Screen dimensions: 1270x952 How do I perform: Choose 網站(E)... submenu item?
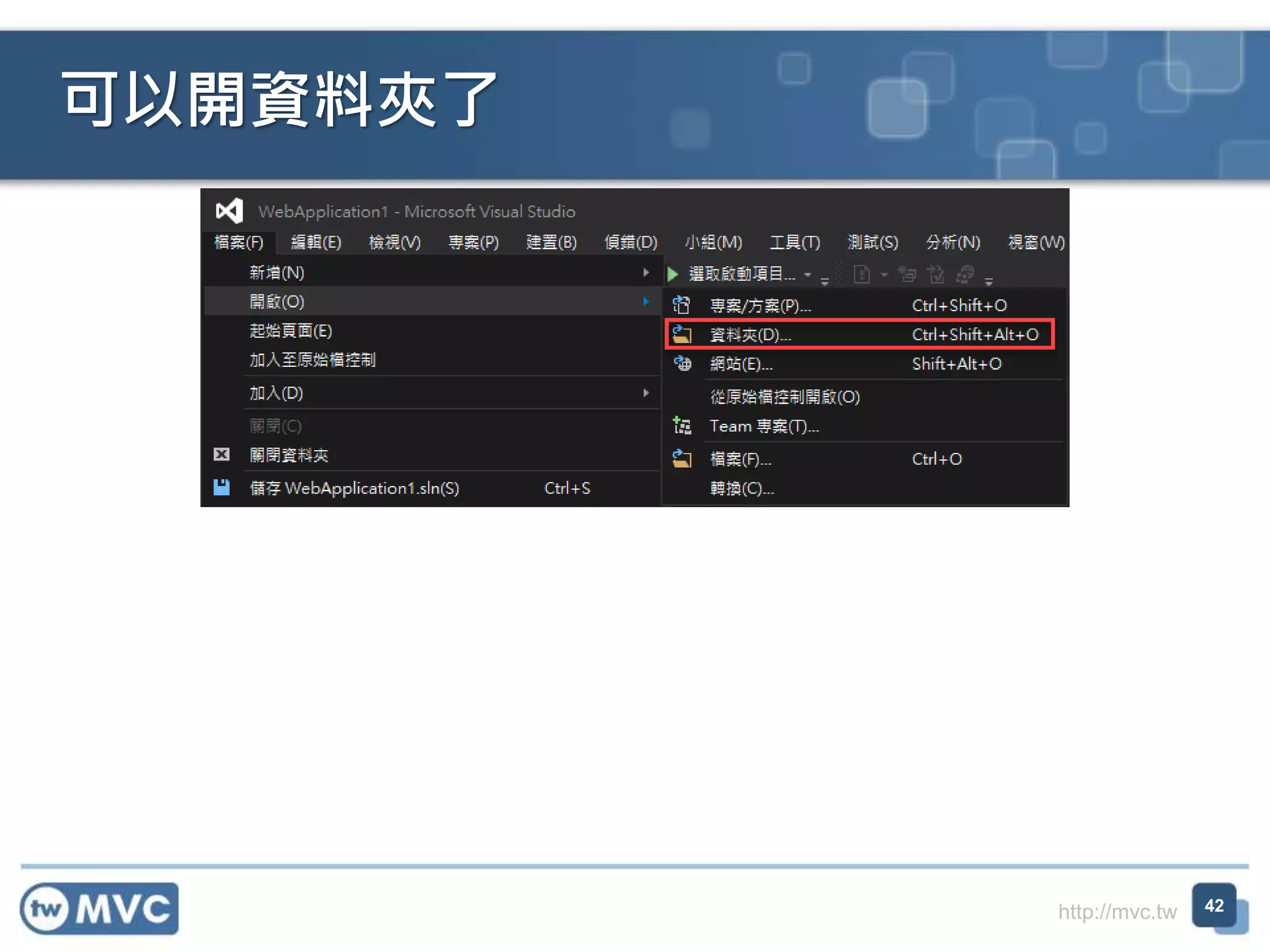coord(864,363)
